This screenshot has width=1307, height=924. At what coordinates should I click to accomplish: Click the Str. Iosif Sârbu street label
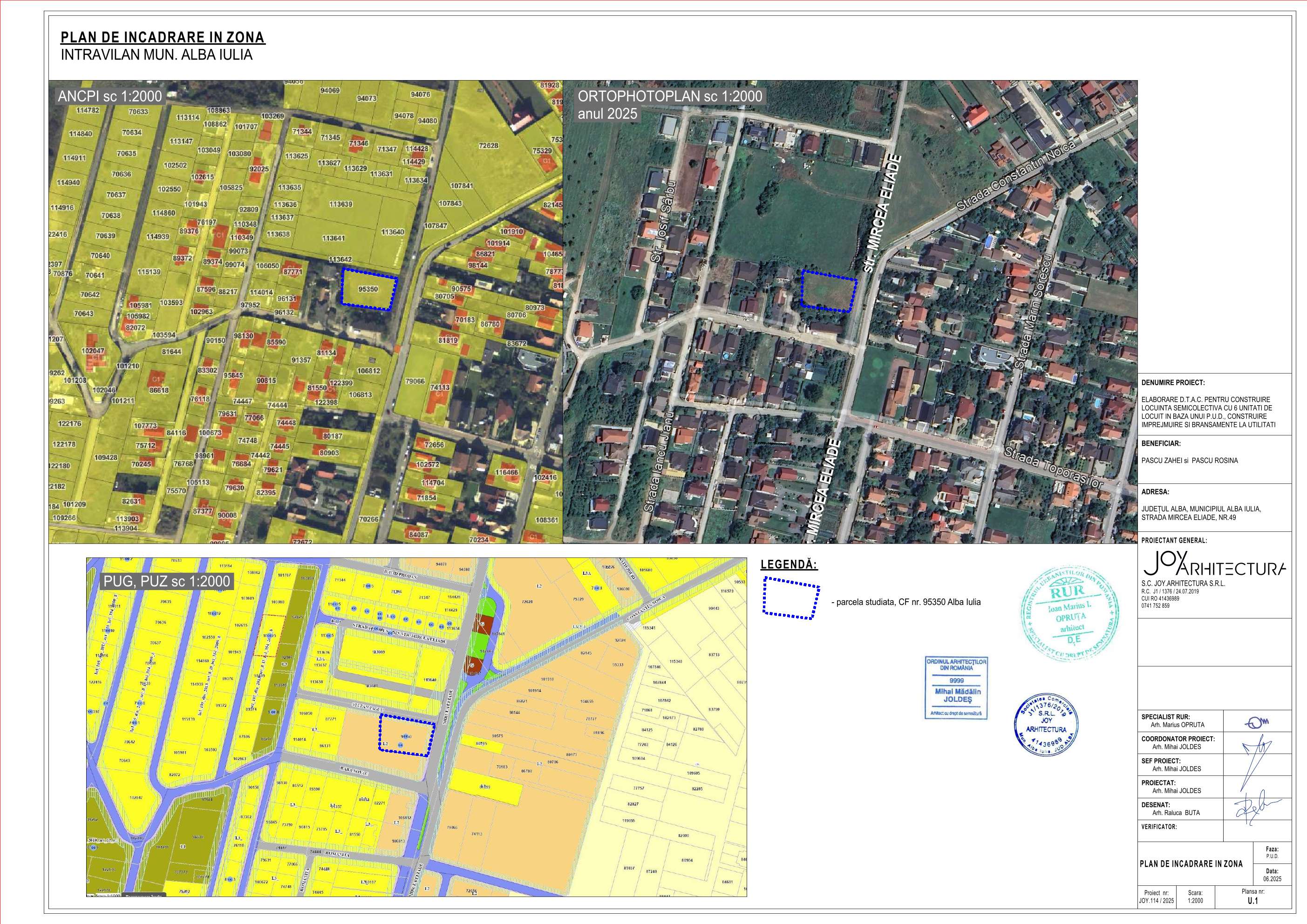663,221
